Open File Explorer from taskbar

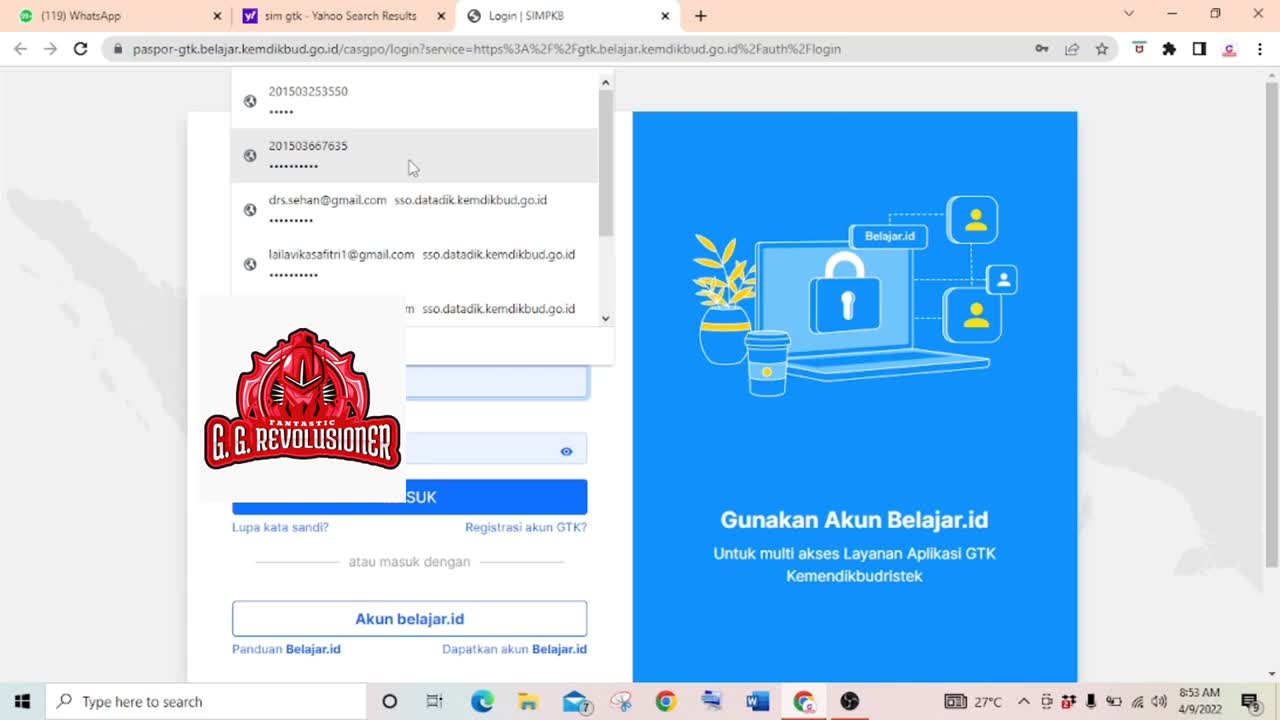coord(527,701)
